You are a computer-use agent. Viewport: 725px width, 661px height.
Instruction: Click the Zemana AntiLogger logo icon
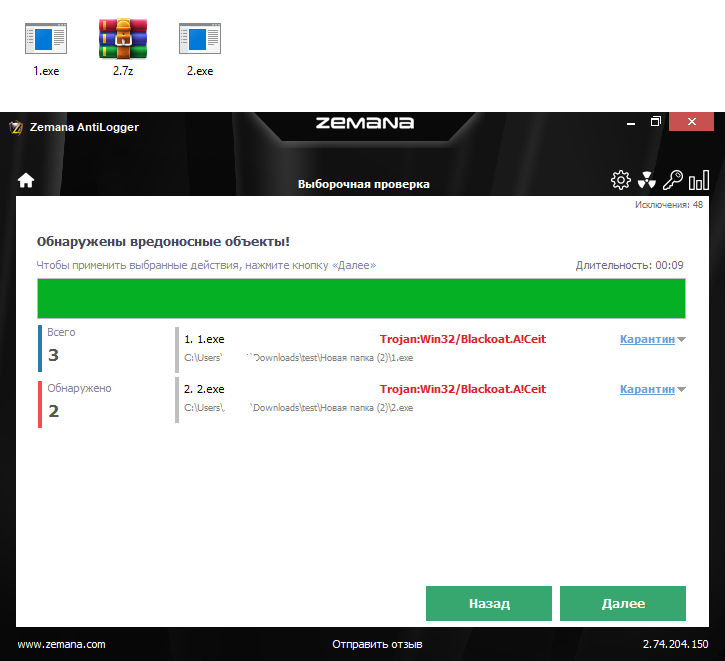(x=16, y=127)
